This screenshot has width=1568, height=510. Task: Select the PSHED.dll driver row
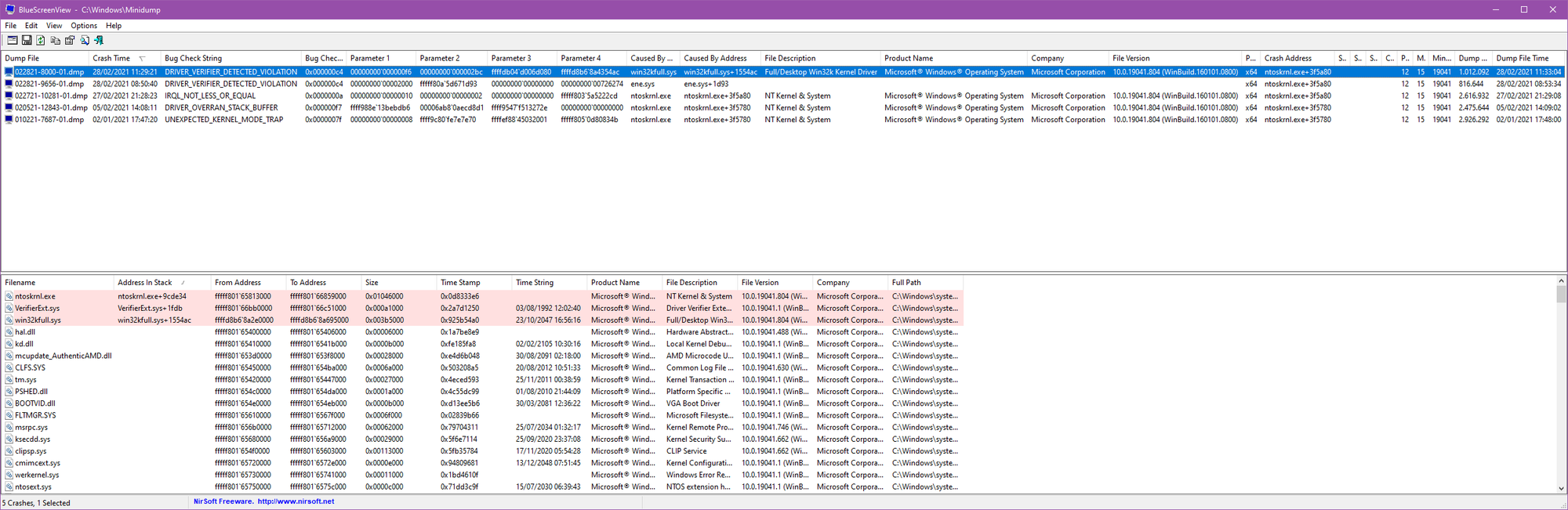coord(482,392)
